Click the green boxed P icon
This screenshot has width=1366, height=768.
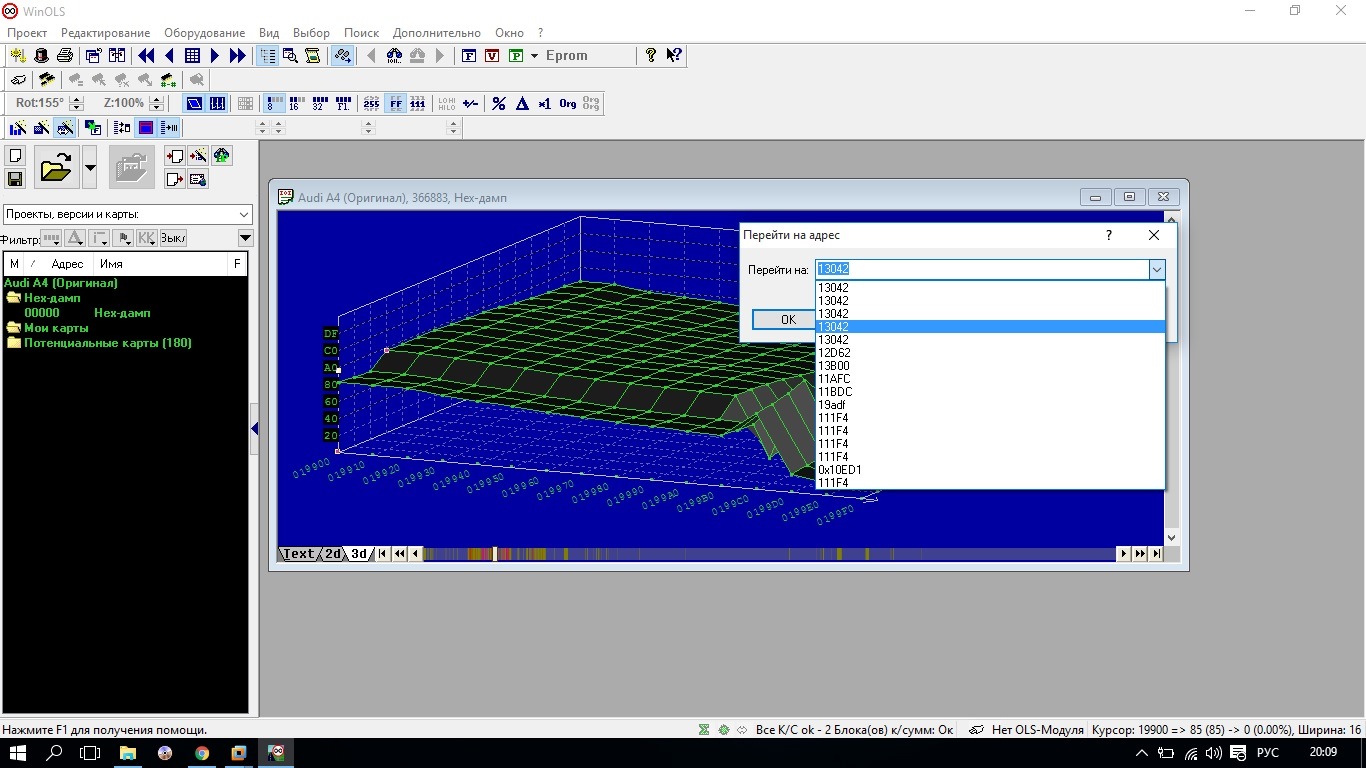(516, 56)
